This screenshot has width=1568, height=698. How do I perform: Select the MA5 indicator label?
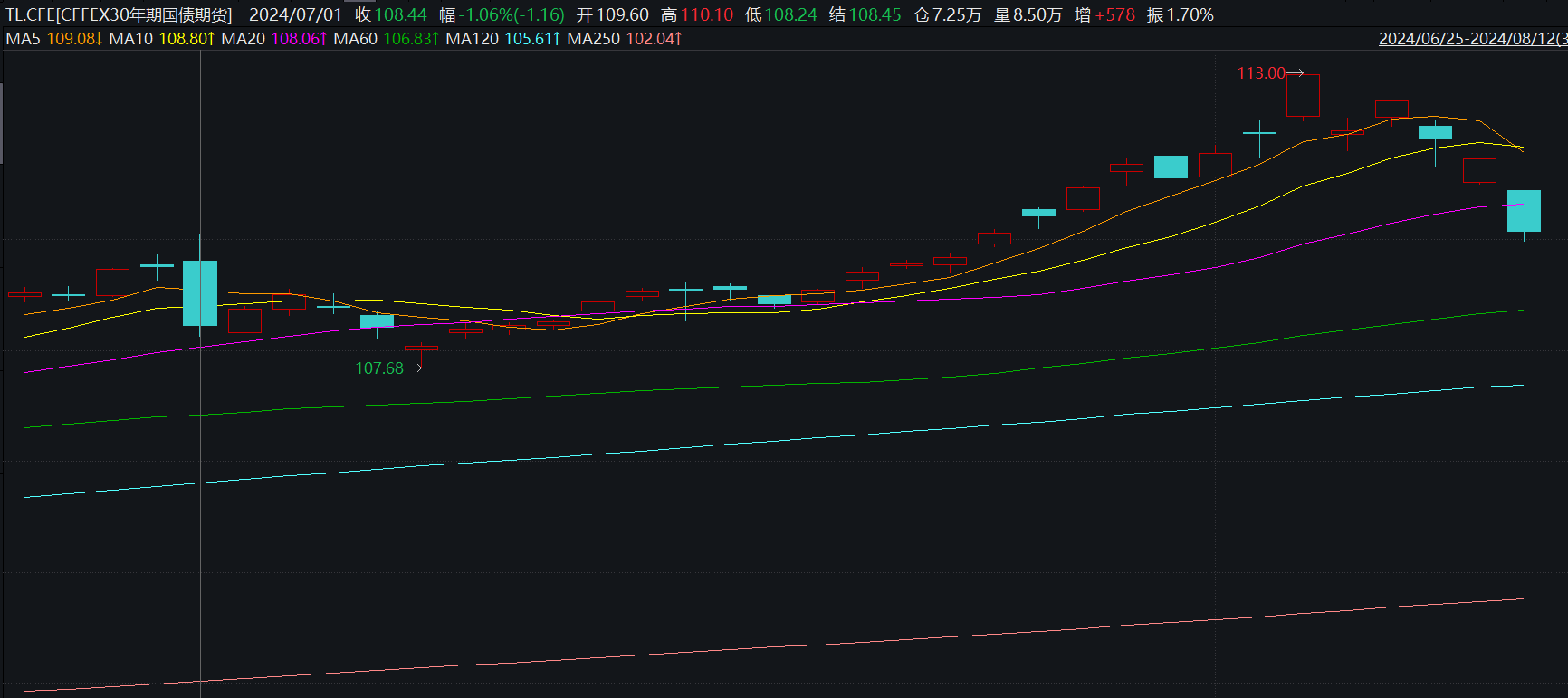click(x=23, y=39)
